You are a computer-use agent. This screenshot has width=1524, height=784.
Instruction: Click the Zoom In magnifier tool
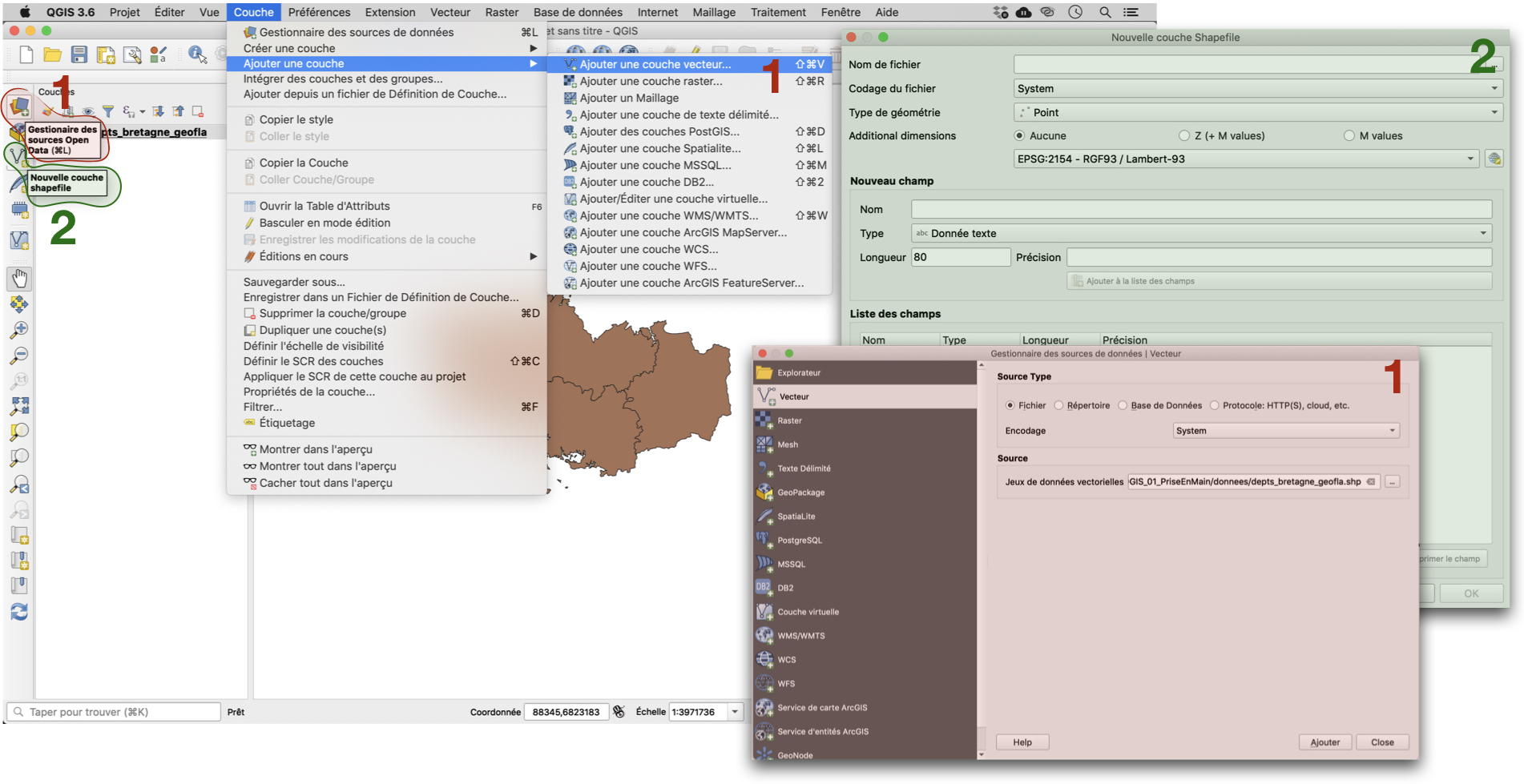tap(19, 329)
